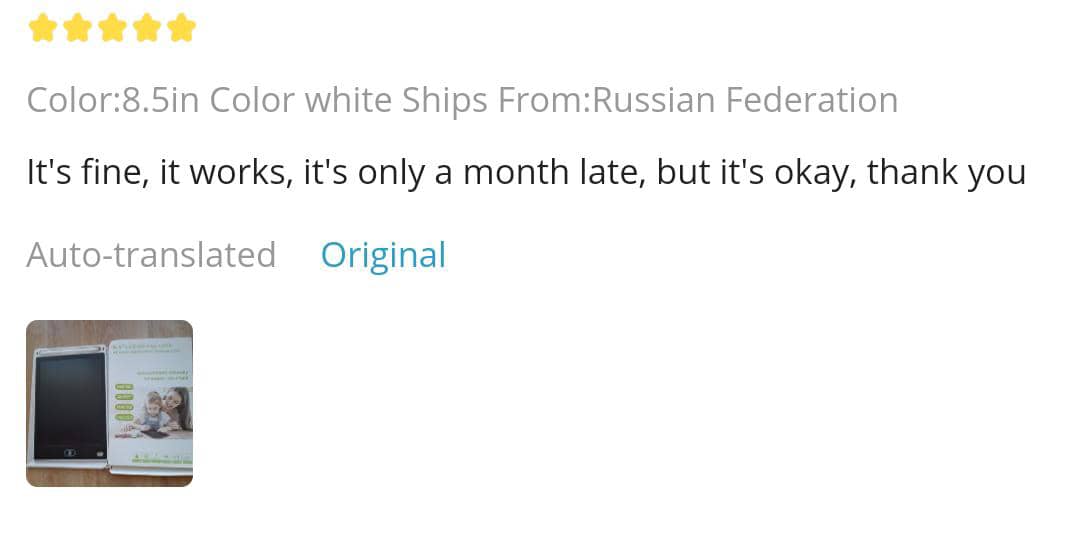Click the "Color:8.5in" variant text

(113, 100)
